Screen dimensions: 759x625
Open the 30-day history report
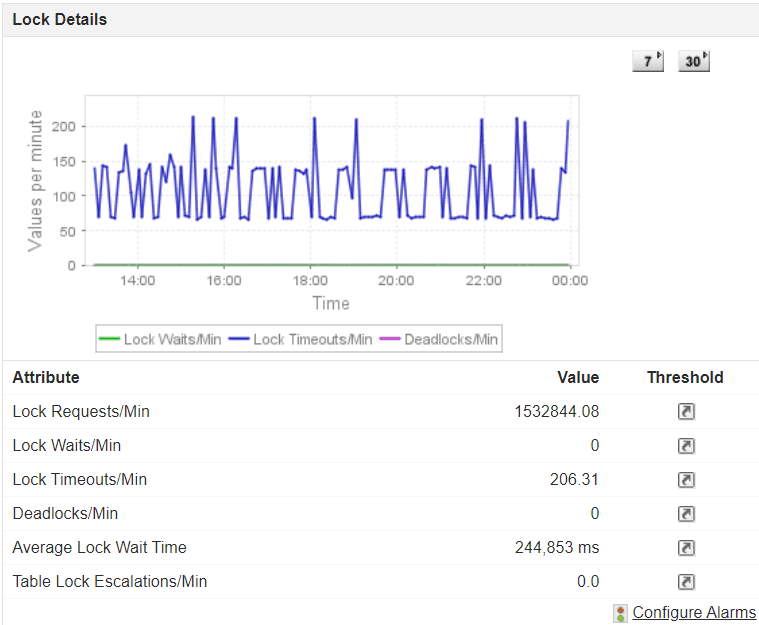pos(693,61)
